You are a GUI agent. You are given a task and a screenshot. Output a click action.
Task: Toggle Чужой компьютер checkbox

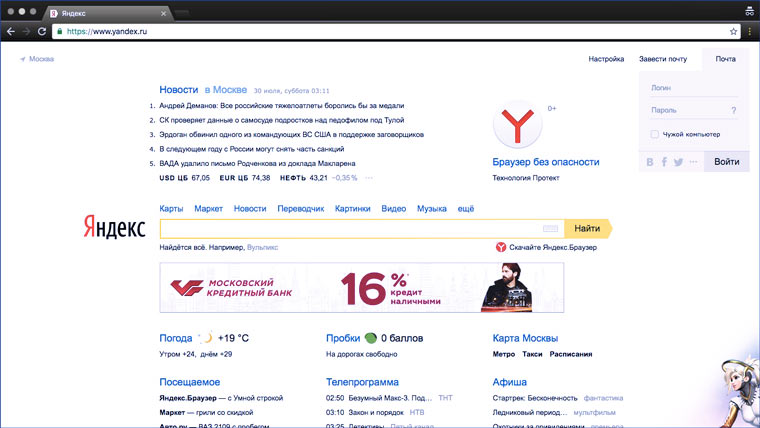click(x=655, y=134)
